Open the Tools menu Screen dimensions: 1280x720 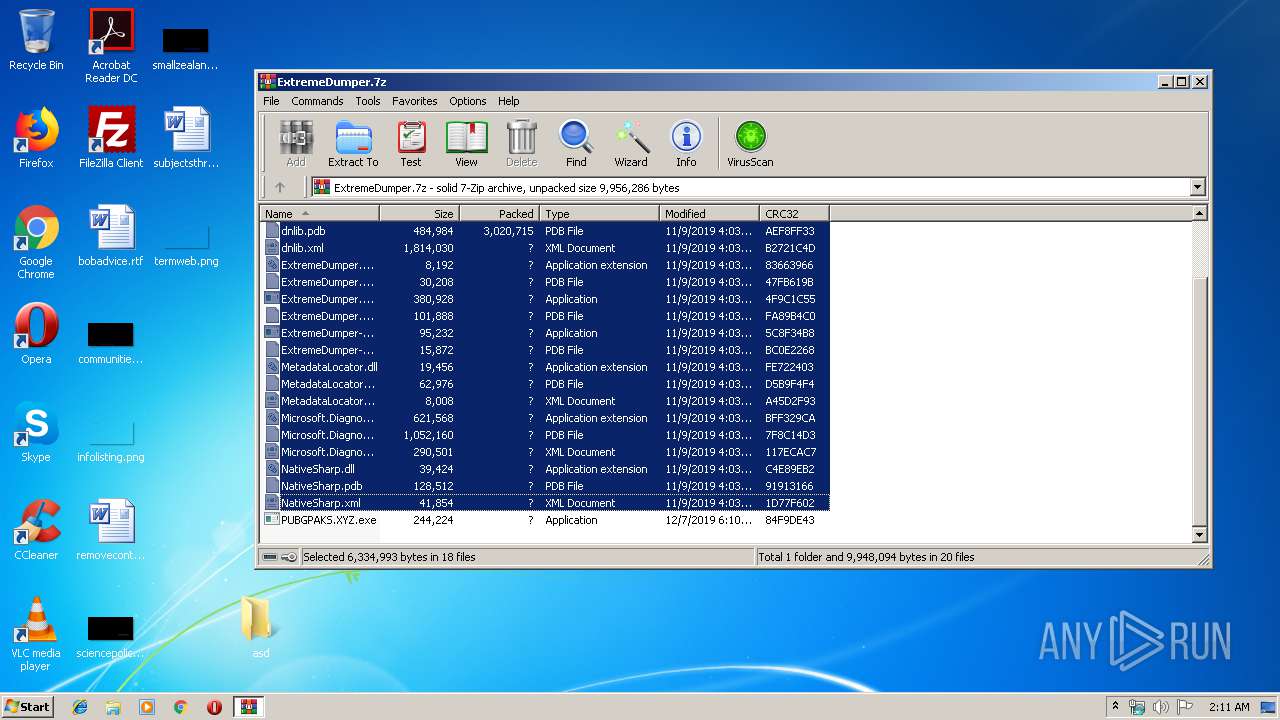(x=368, y=101)
